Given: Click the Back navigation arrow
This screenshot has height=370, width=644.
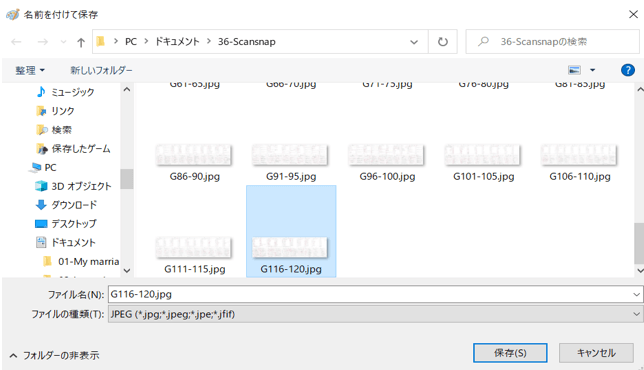Looking at the screenshot, I should coord(16,42).
